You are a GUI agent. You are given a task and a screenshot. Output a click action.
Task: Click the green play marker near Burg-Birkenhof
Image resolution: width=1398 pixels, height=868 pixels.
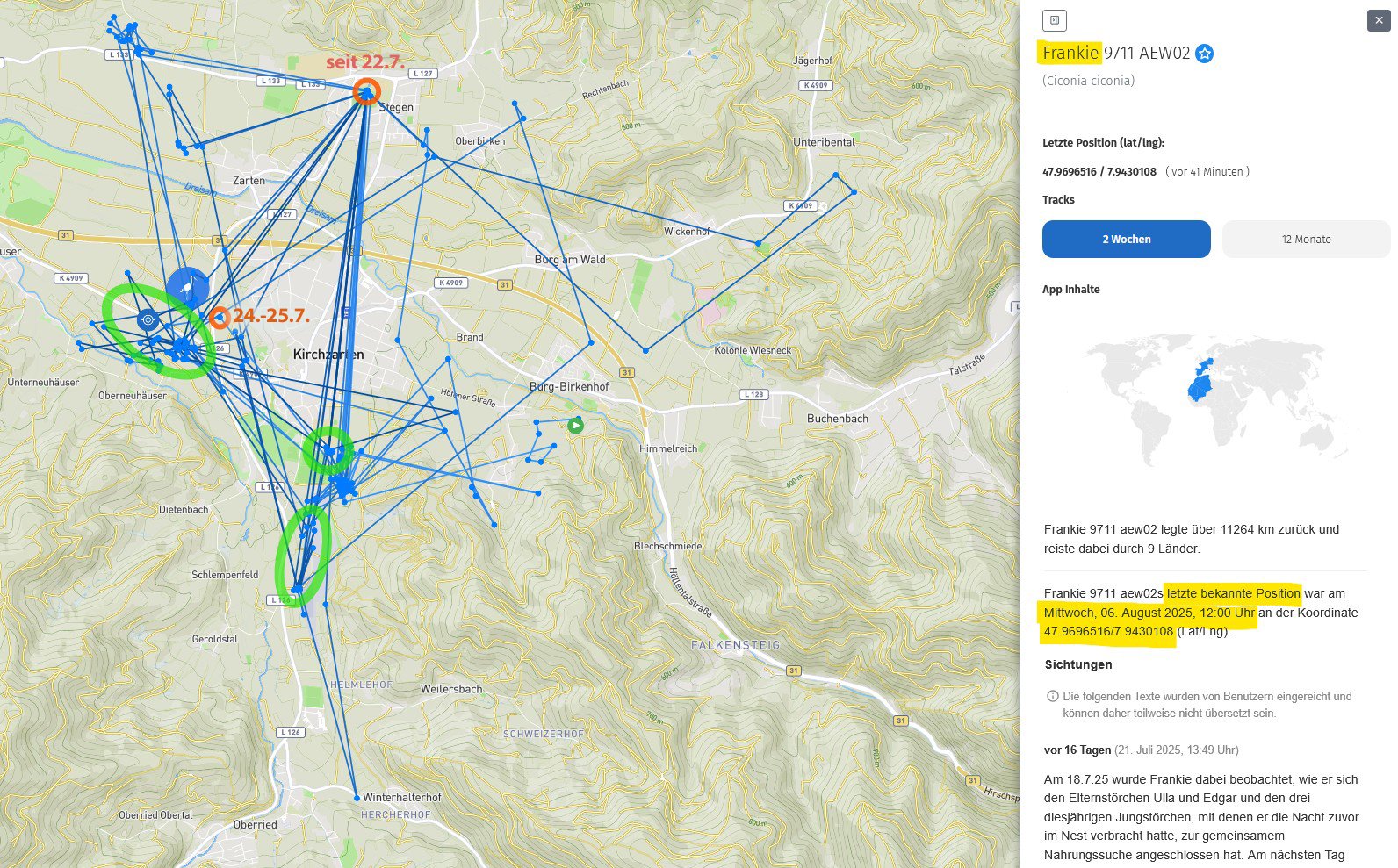[575, 426]
